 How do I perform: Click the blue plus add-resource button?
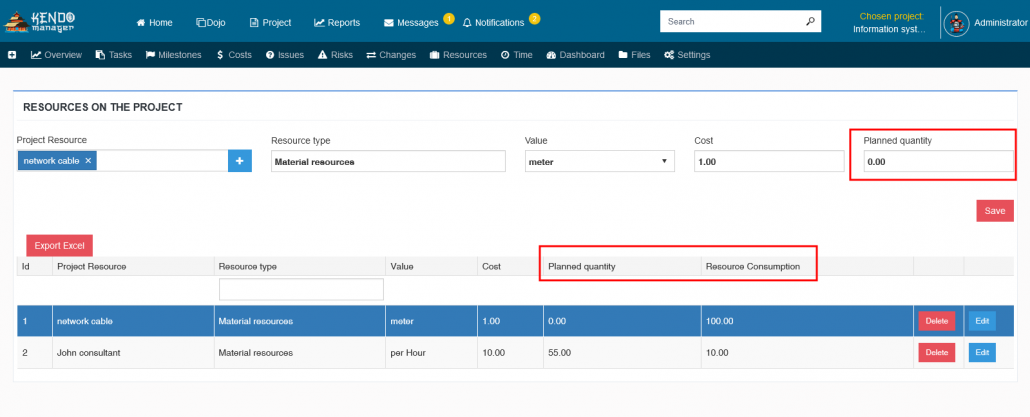coord(240,161)
